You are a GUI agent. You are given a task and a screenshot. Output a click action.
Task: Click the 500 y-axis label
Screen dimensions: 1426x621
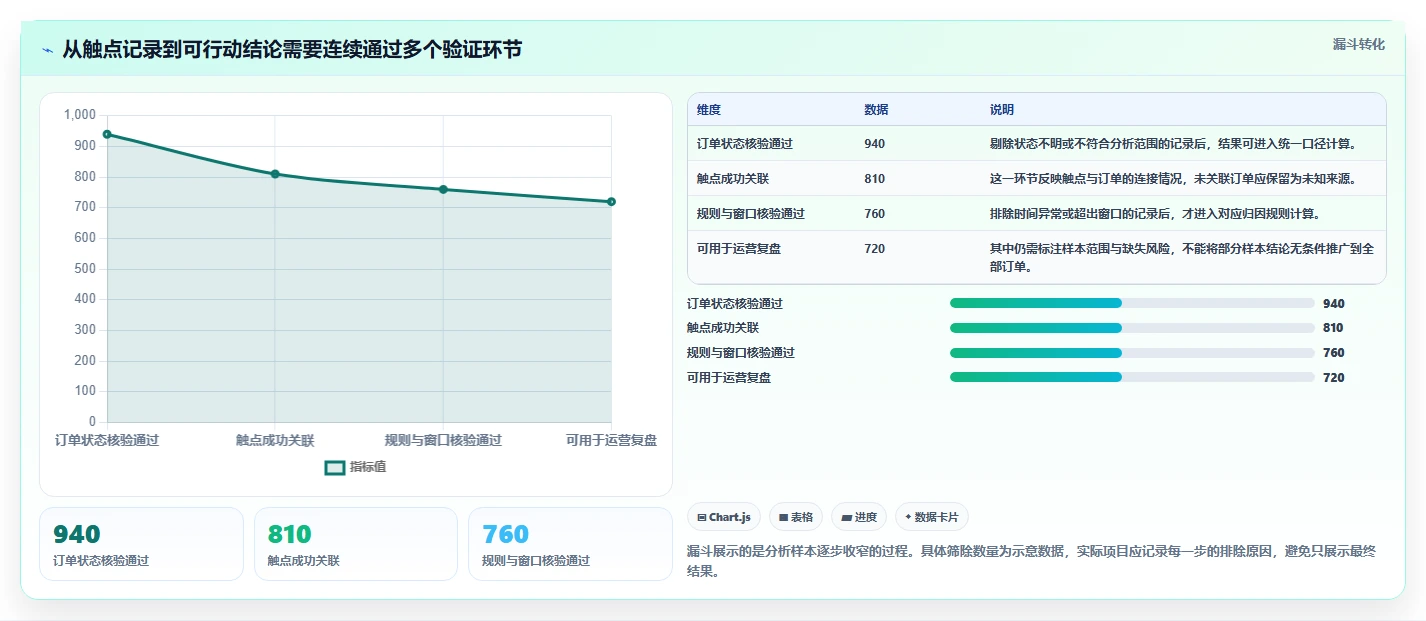point(85,269)
